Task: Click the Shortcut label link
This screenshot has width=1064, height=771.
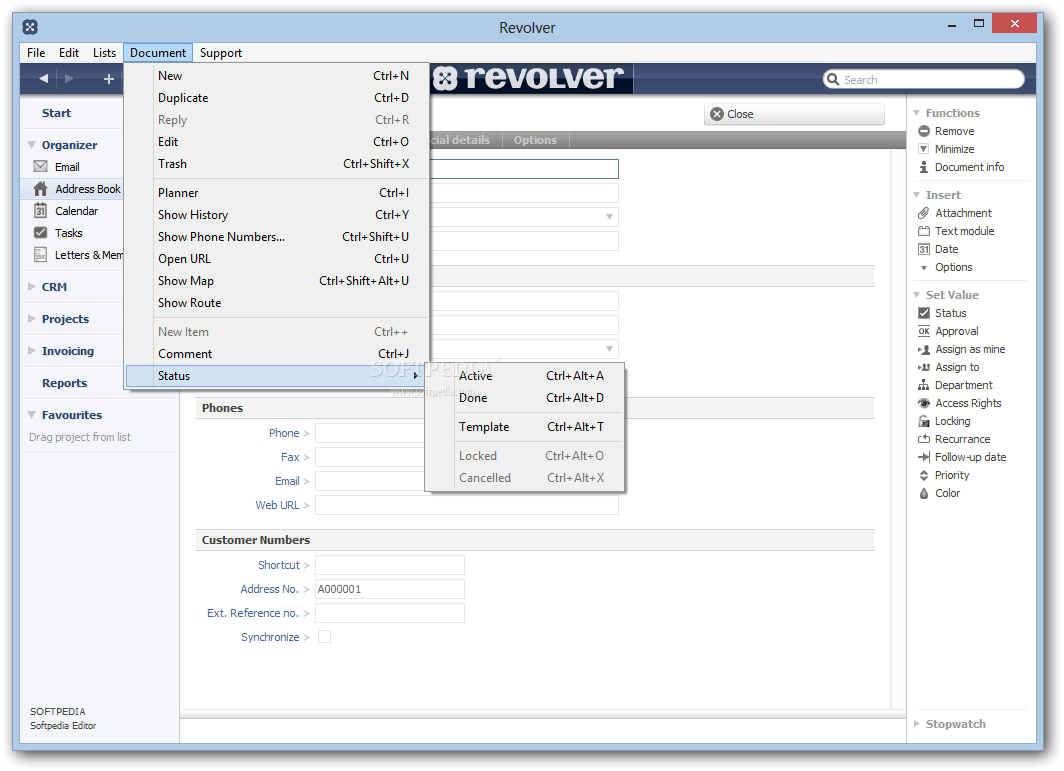Action: (x=278, y=565)
